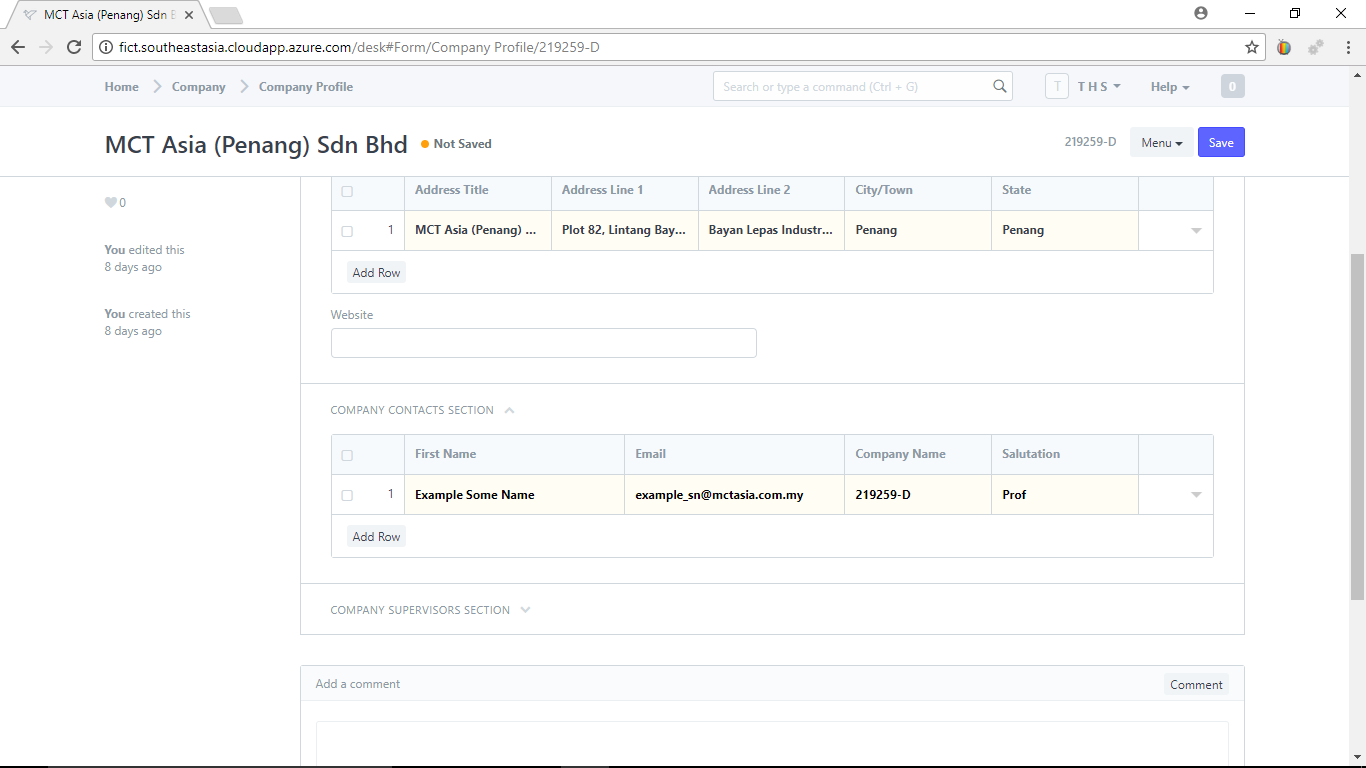Click the City/Town column header

click(918, 190)
